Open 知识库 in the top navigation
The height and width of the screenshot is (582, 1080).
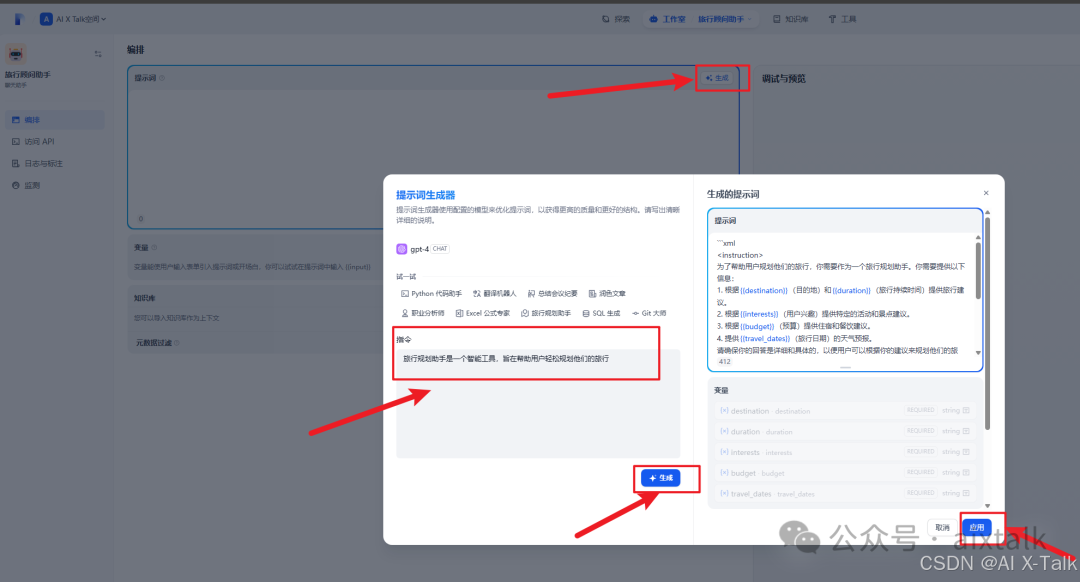click(x=791, y=19)
